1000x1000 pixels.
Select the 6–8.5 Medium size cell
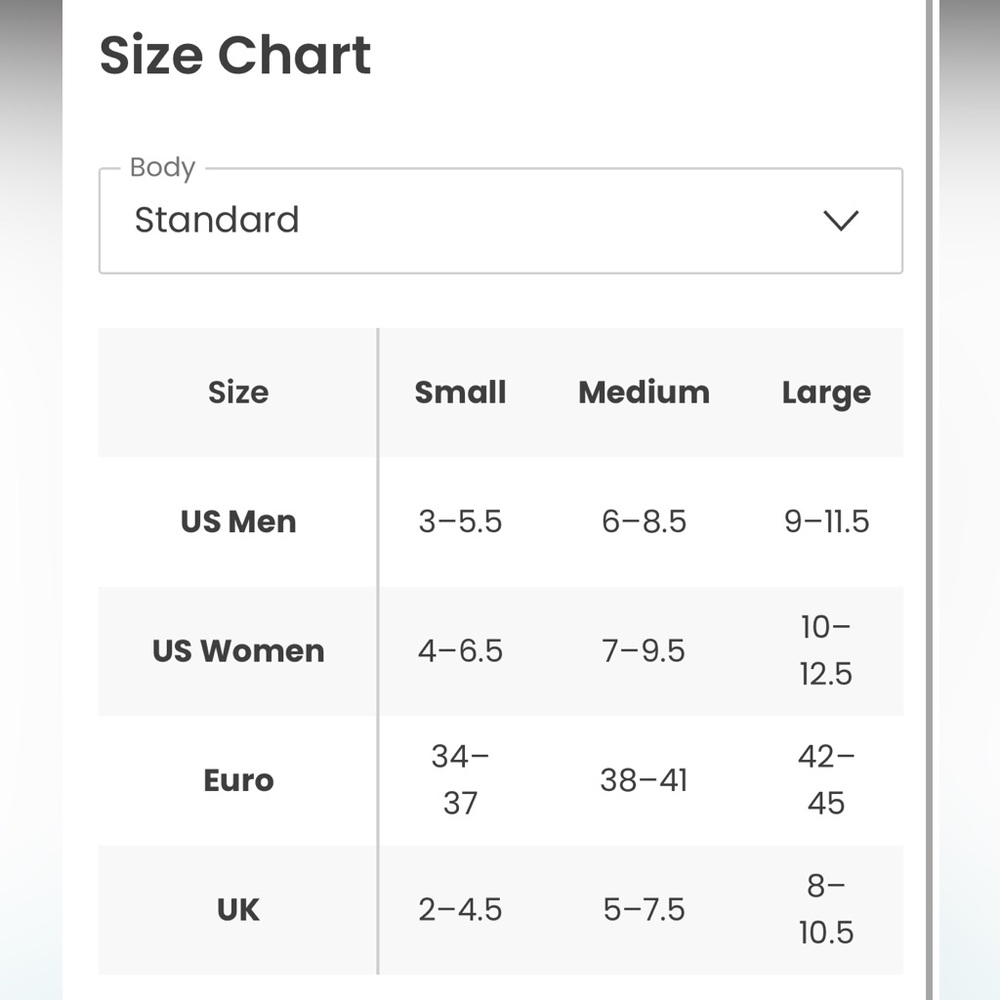pos(643,521)
